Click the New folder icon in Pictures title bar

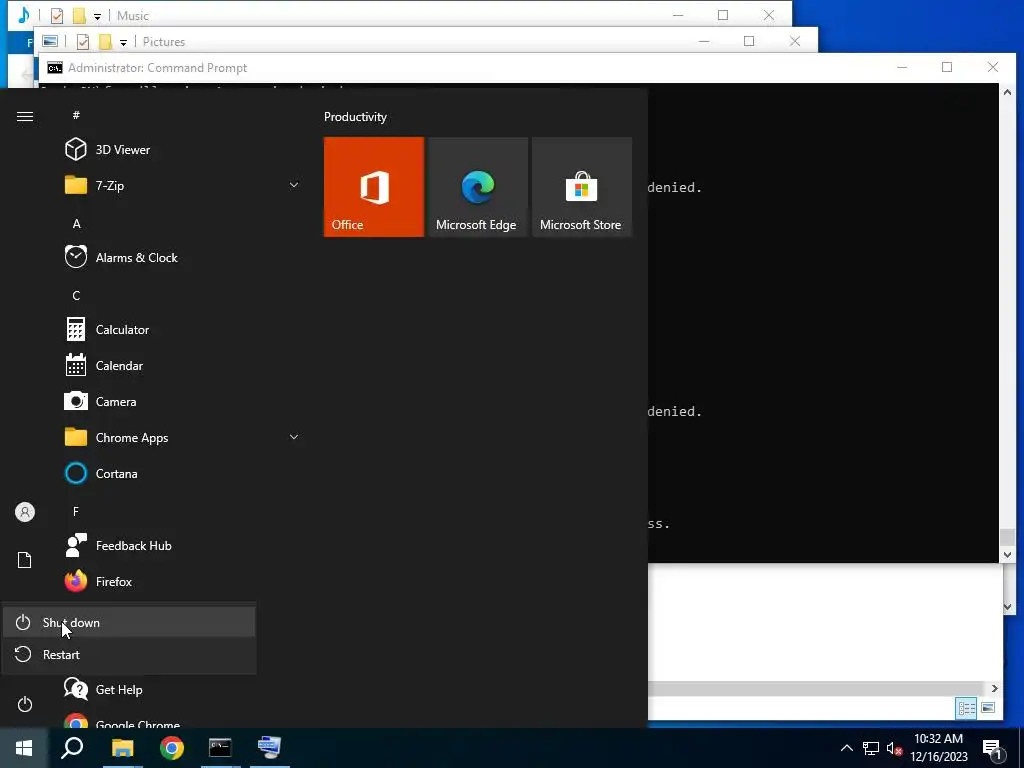coord(105,42)
